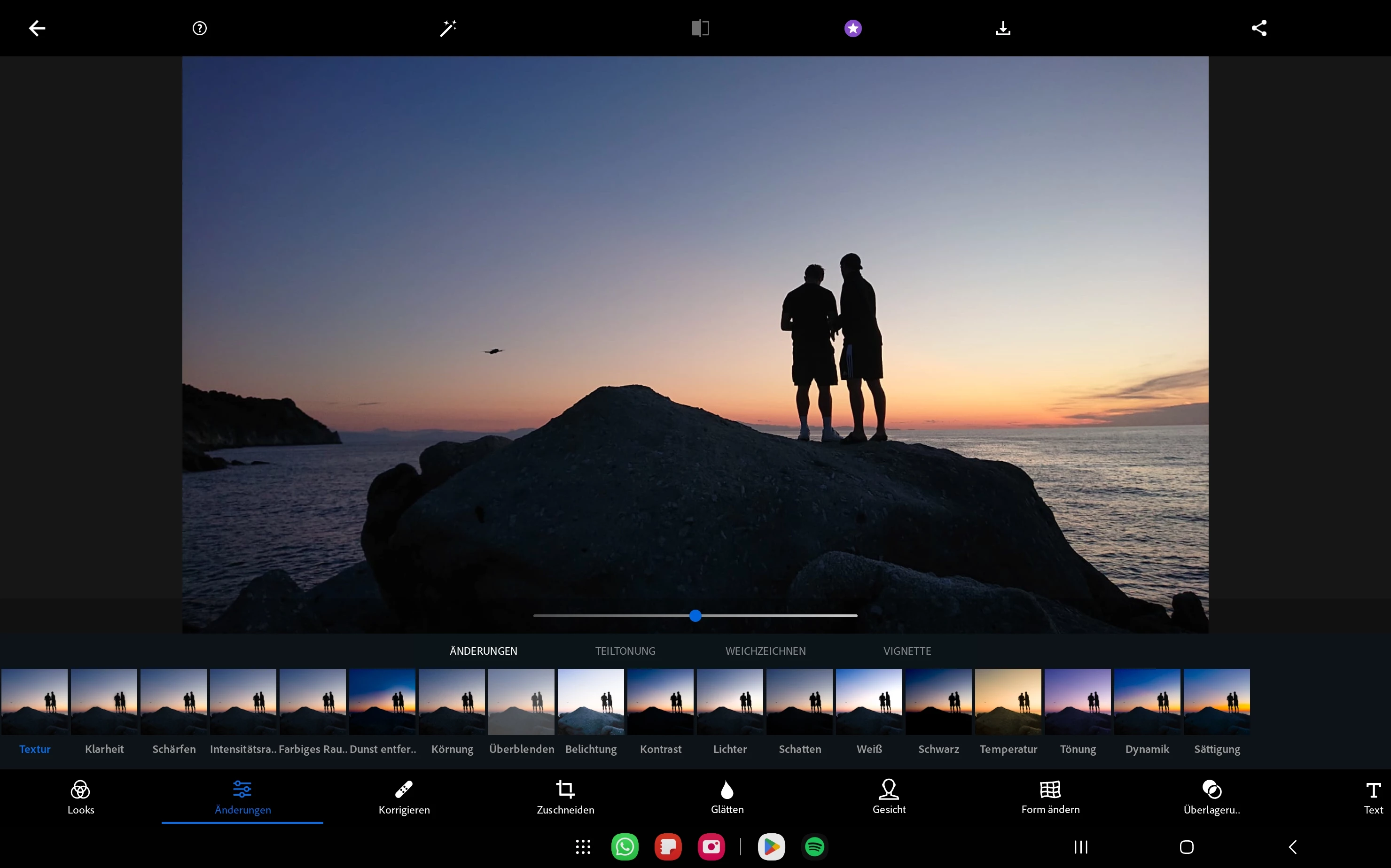The height and width of the screenshot is (868, 1391).
Task: Save image using the download icon
Action: [1003, 28]
